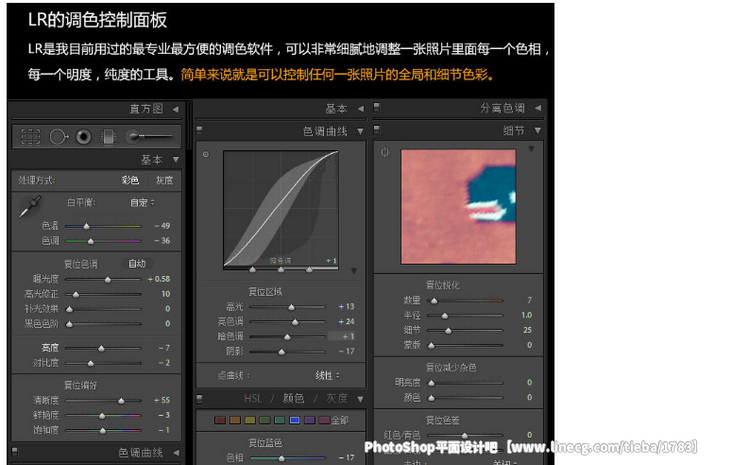Select the green color swatch
The width and height of the screenshot is (750, 465).
click(265, 420)
